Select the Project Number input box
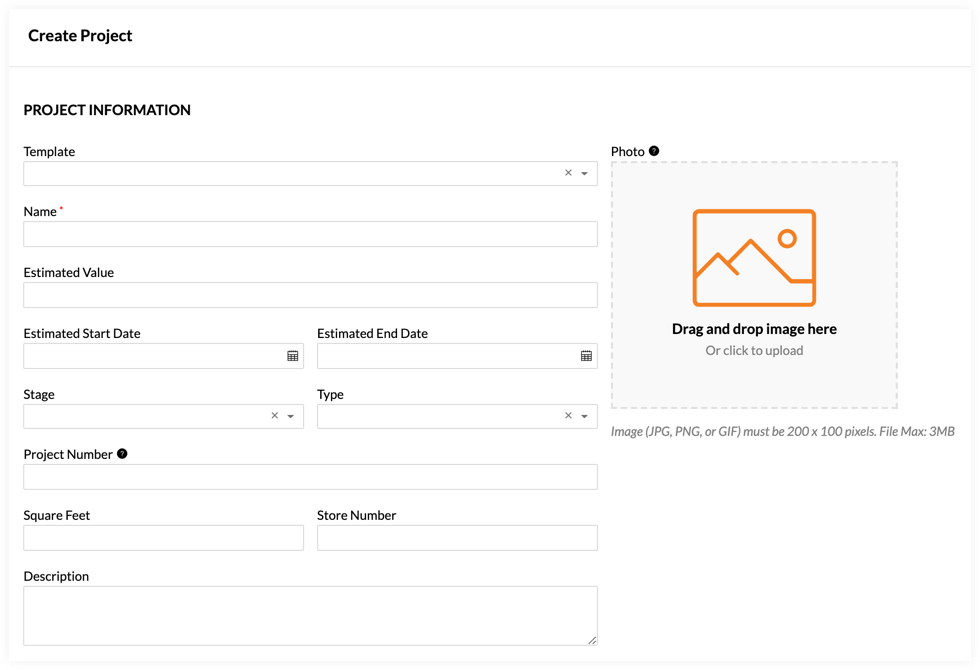980x670 pixels. click(x=310, y=477)
